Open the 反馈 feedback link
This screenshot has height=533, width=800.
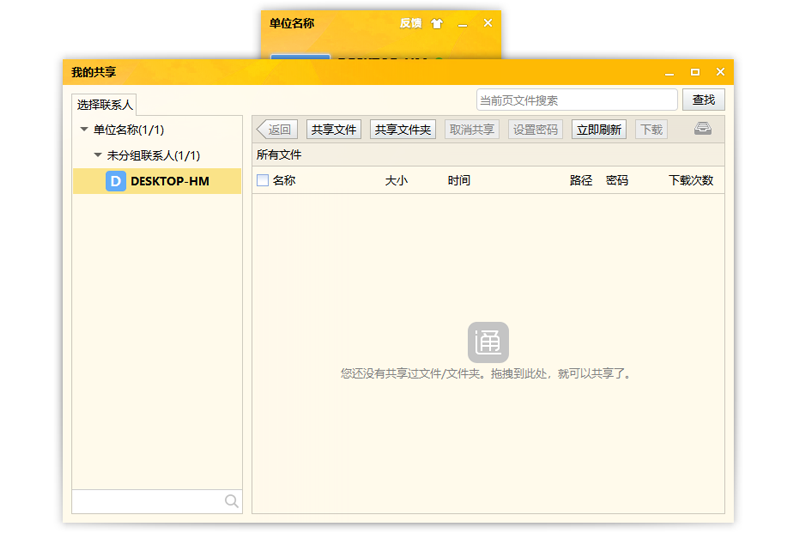click(410, 23)
